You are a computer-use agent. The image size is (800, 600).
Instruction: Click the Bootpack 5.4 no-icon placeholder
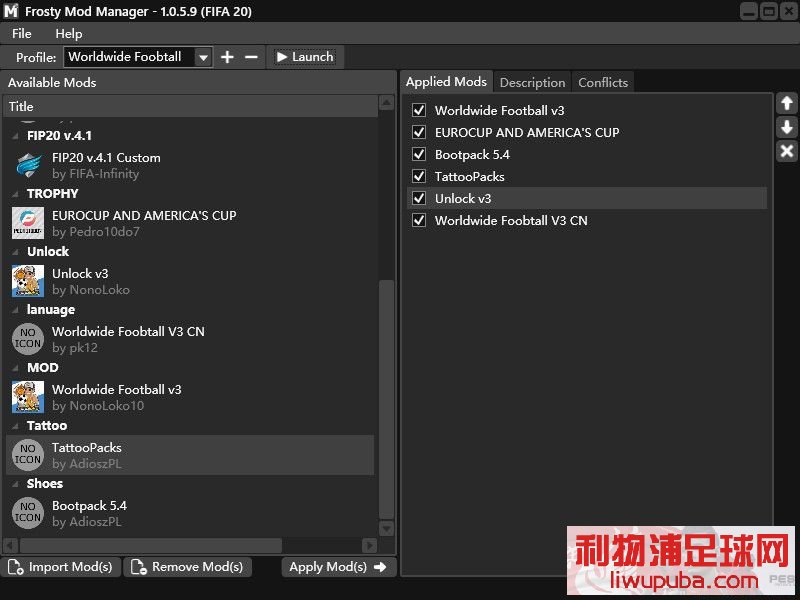pyautogui.click(x=28, y=513)
